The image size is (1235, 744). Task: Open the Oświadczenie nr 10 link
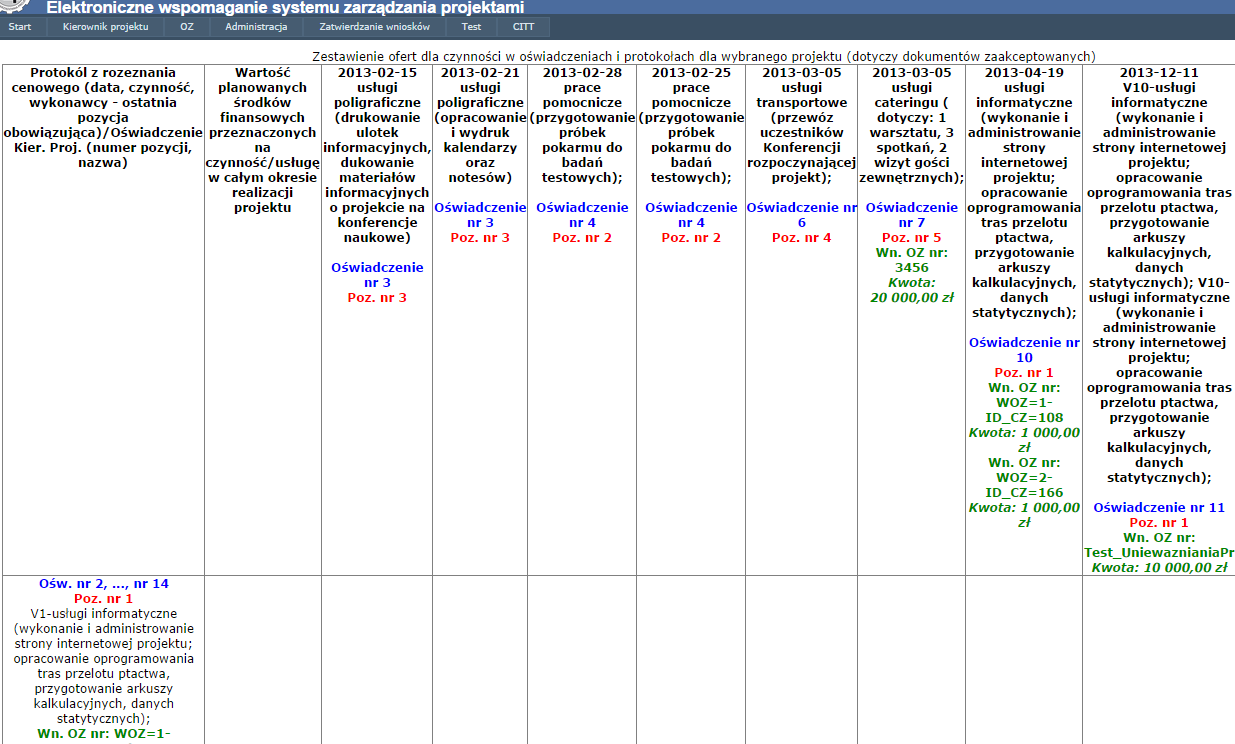[x=1024, y=350]
